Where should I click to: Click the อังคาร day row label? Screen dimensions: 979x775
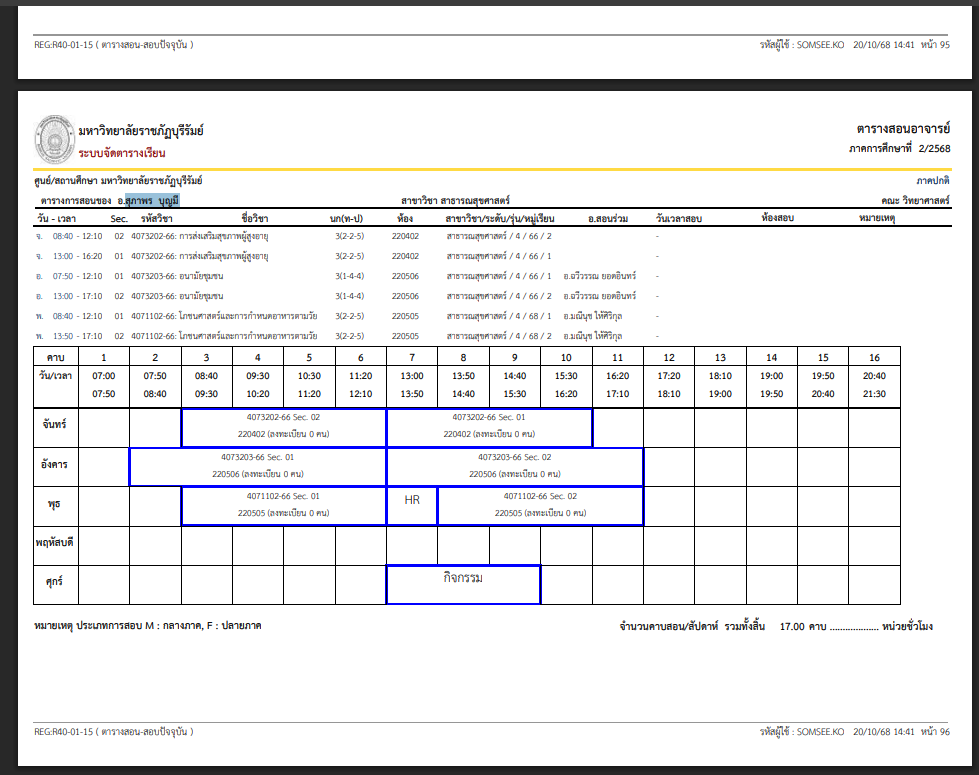pos(55,465)
